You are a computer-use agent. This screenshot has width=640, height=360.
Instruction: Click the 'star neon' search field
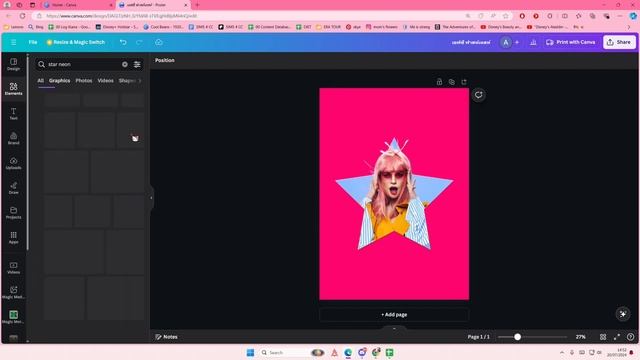point(84,64)
